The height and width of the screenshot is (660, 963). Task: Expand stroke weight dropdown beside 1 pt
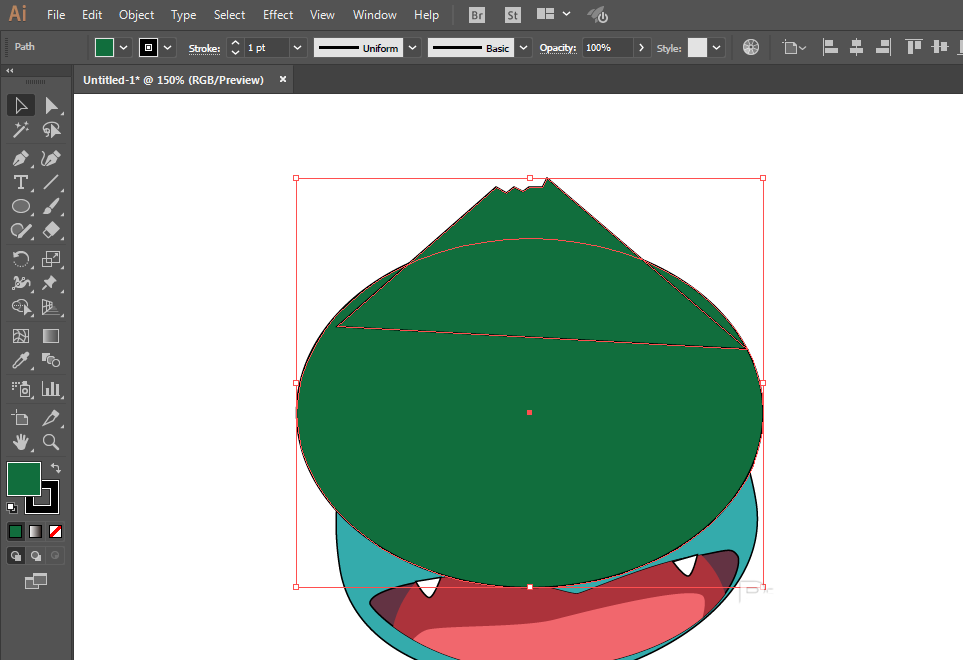click(297, 47)
